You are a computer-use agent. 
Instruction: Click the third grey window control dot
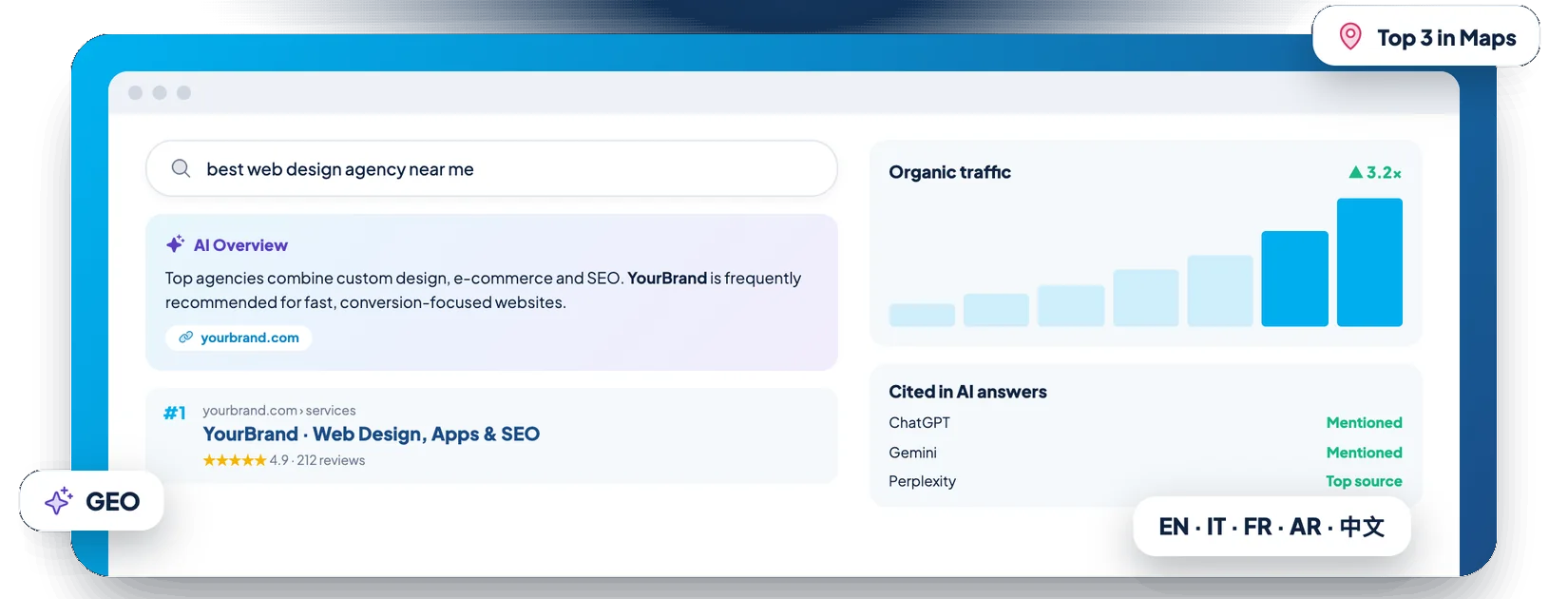tap(184, 92)
